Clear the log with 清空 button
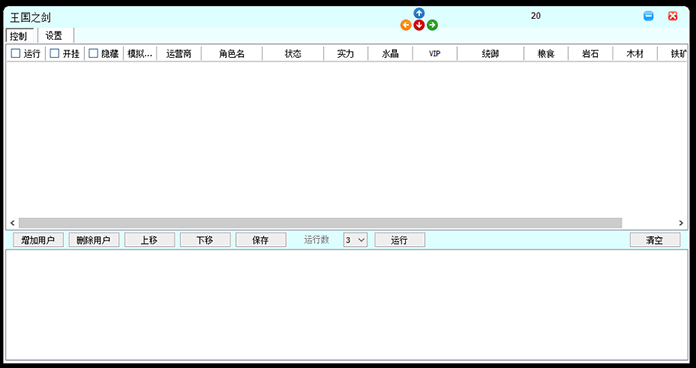Image resolution: width=696 pixels, height=368 pixels. click(655, 240)
